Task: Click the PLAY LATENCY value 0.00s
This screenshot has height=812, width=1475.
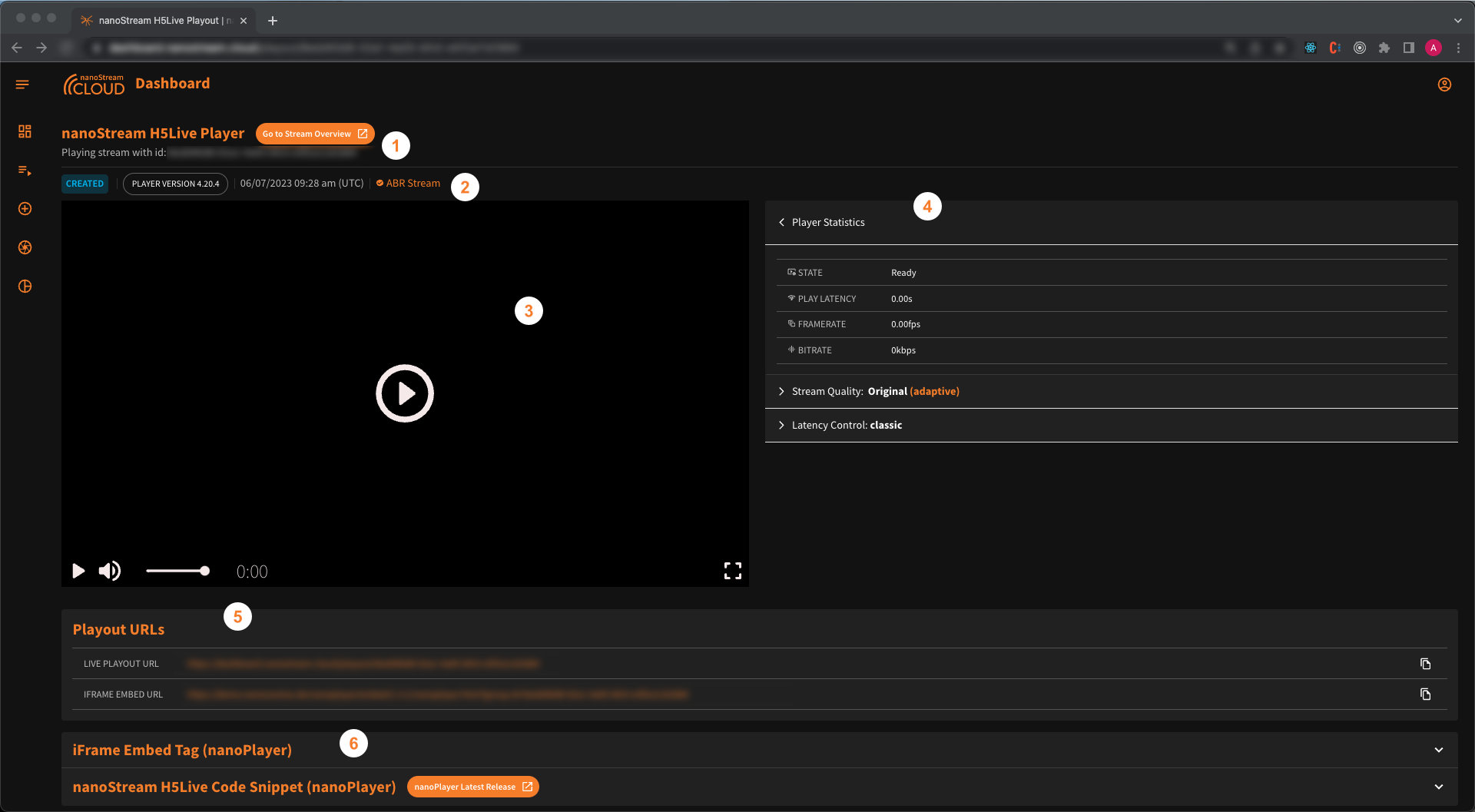Action: 902,299
